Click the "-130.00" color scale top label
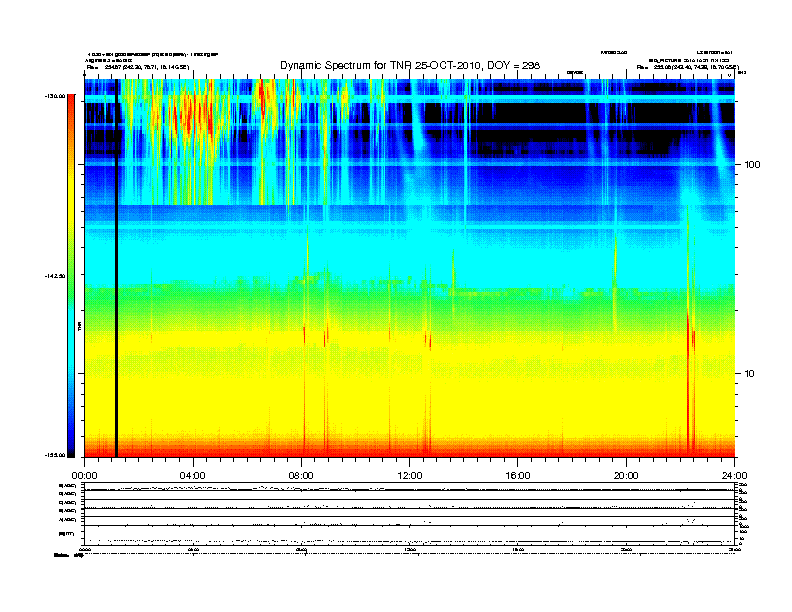 pos(55,96)
